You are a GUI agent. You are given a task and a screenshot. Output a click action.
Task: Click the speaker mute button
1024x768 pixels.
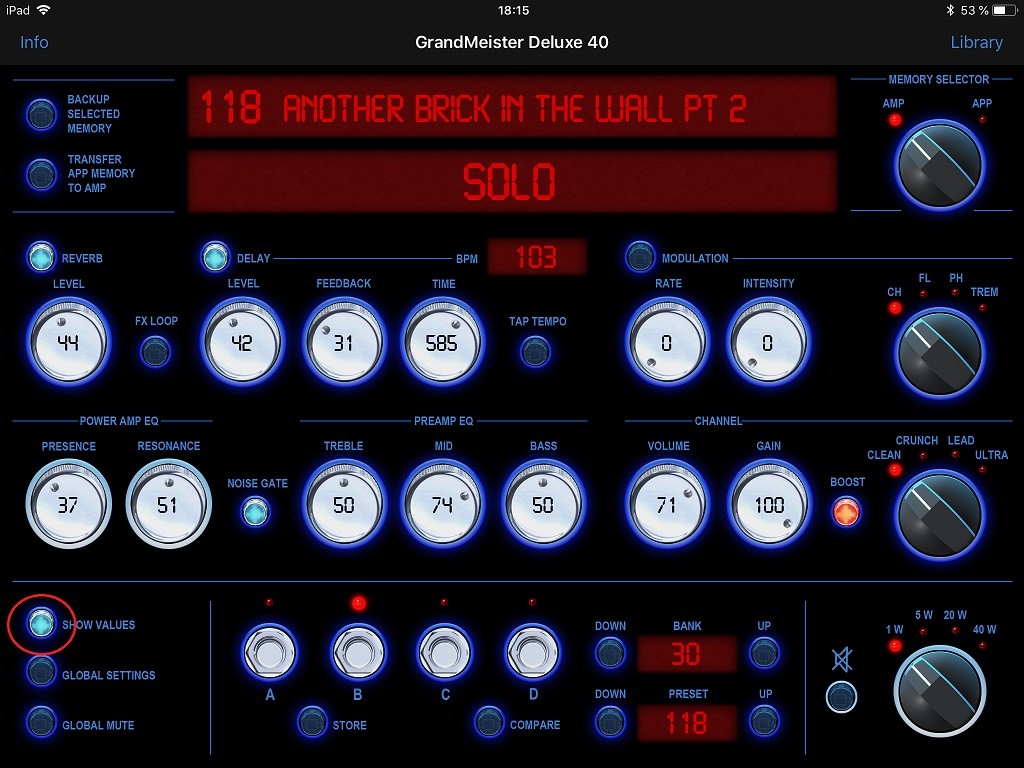pos(842,696)
